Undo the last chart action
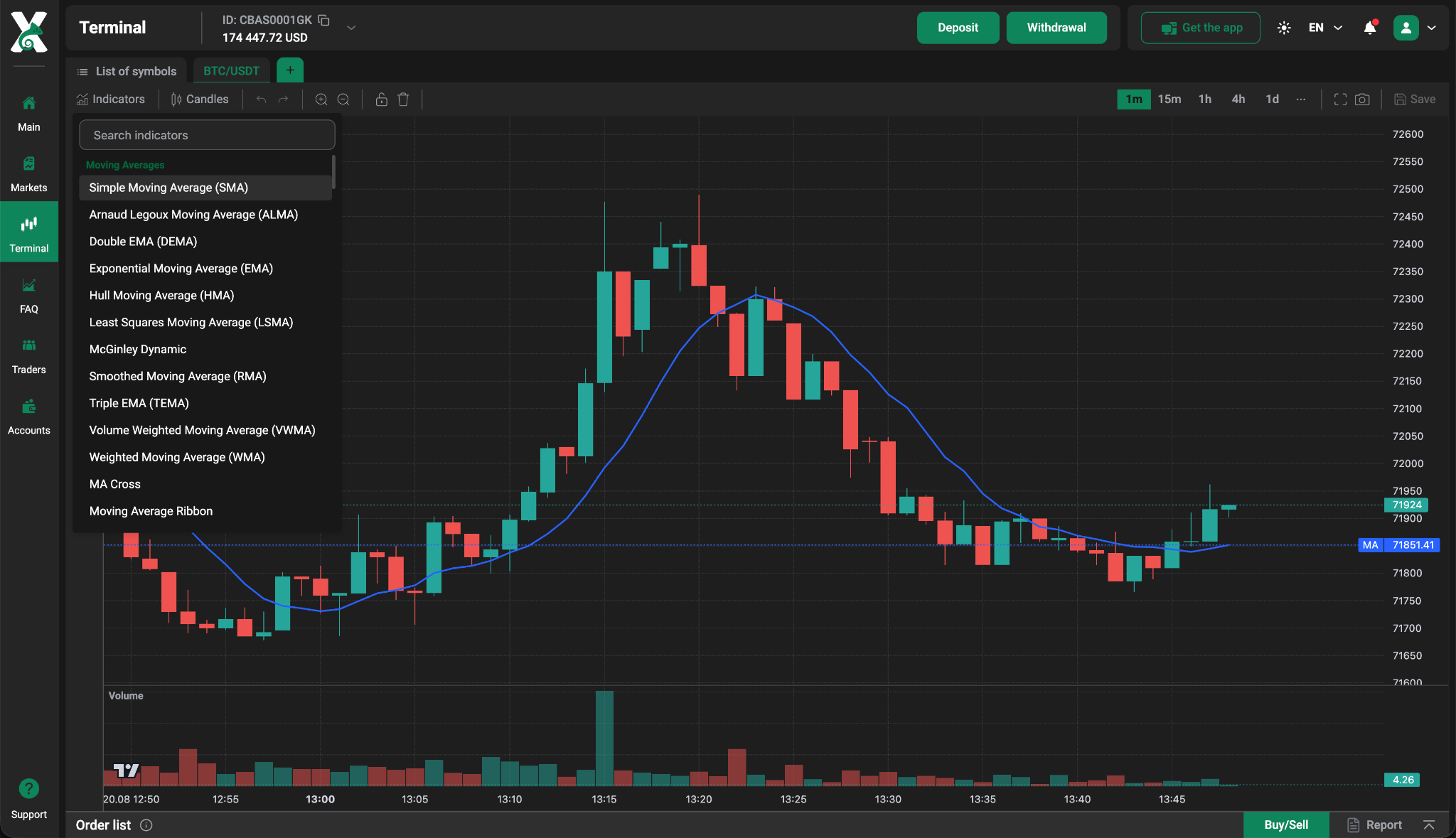 [x=261, y=100]
